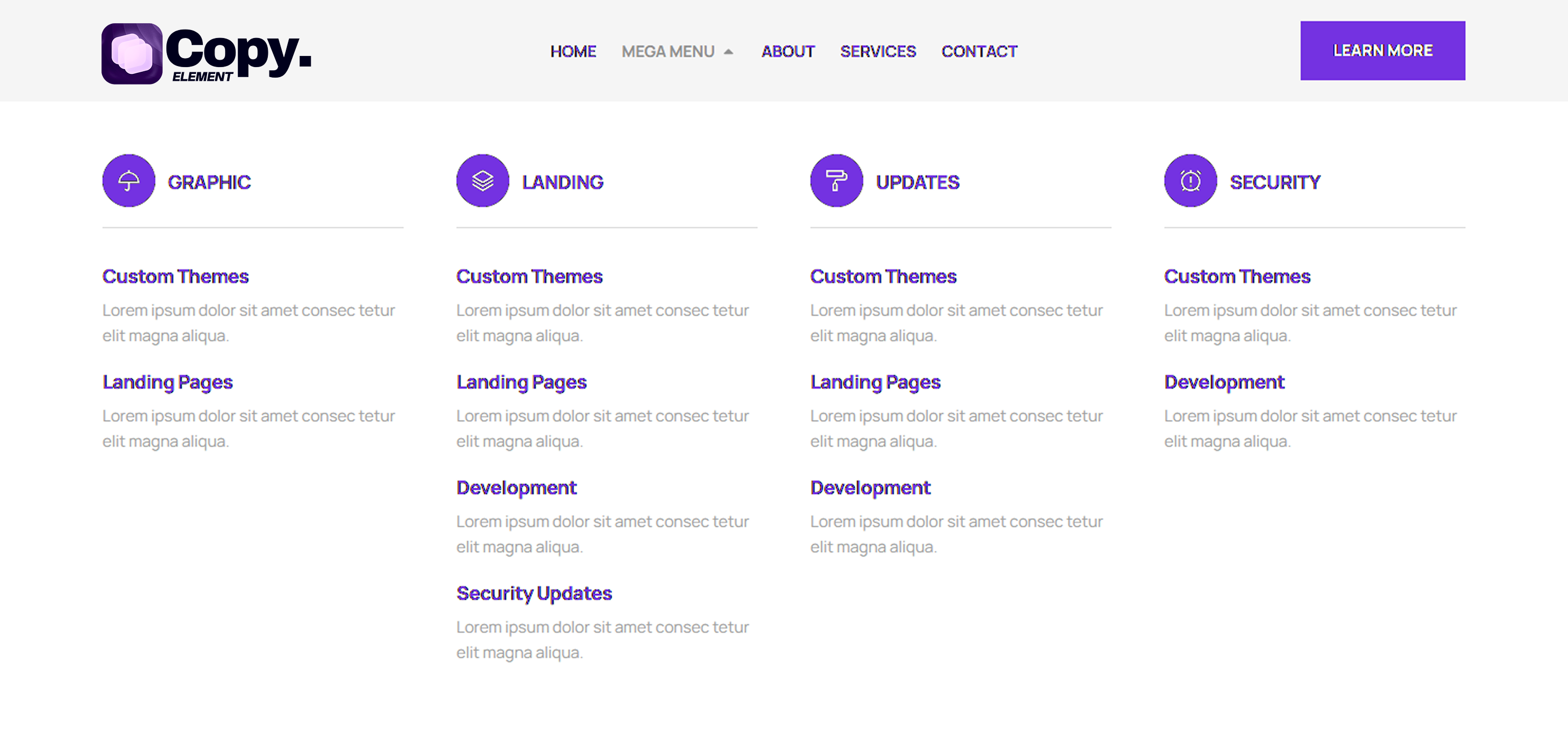Go to the About page
Viewport: 1568px width, 733px height.
pos(788,52)
